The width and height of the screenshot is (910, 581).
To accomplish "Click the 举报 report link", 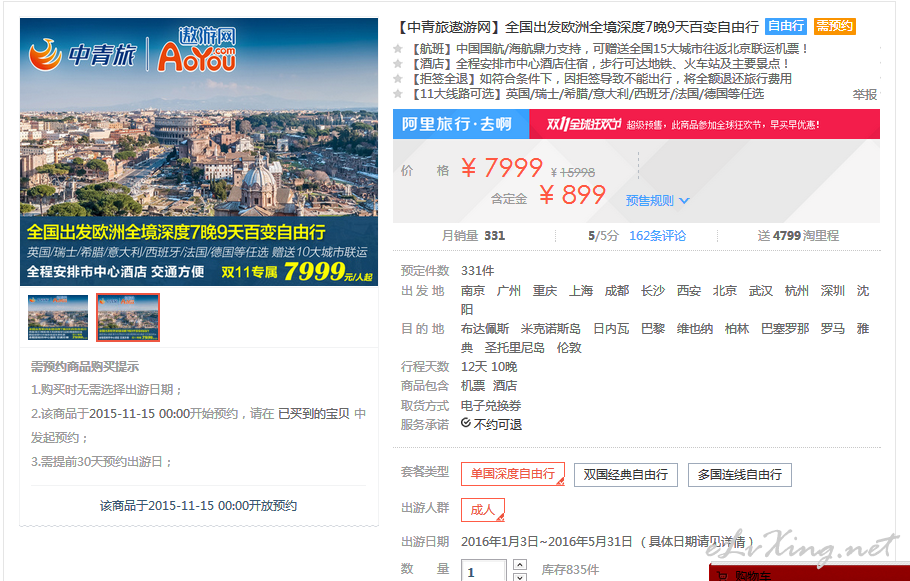I will [864, 95].
